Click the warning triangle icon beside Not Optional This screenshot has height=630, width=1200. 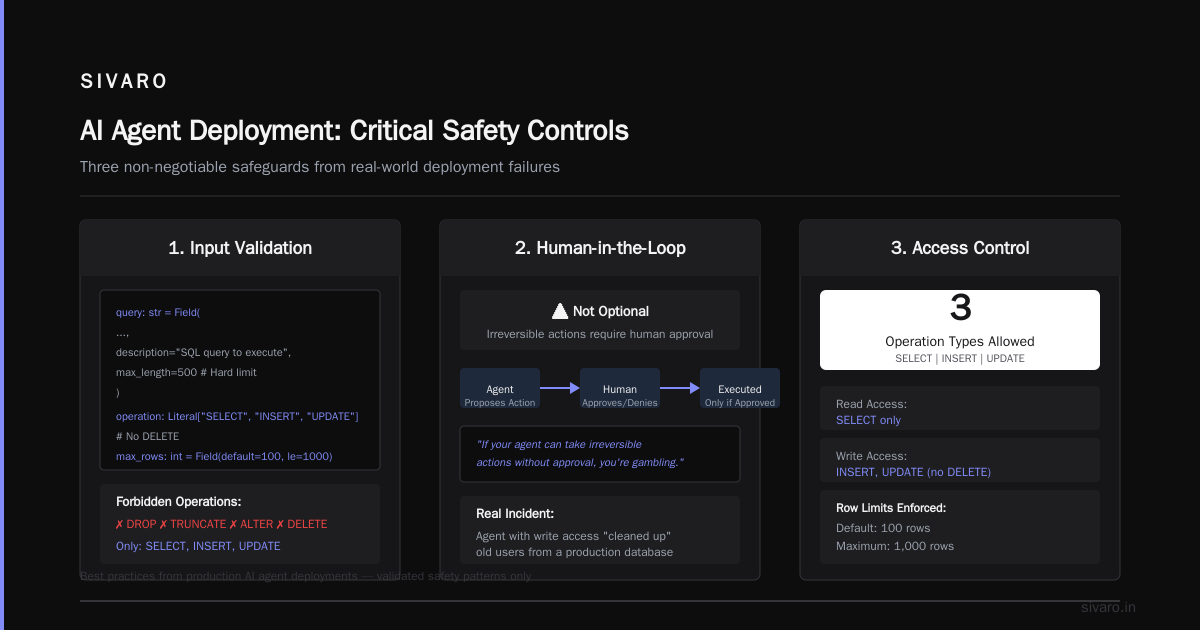click(x=560, y=311)
